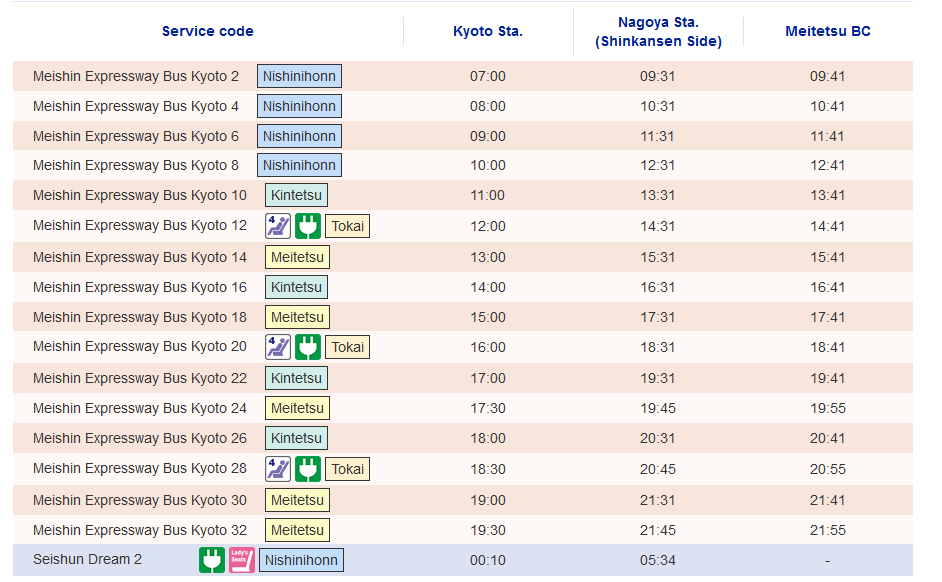942x582 pixels.
Task: Click the Kintetsu badge for Kyoto 10
Action: coord(296,195)
